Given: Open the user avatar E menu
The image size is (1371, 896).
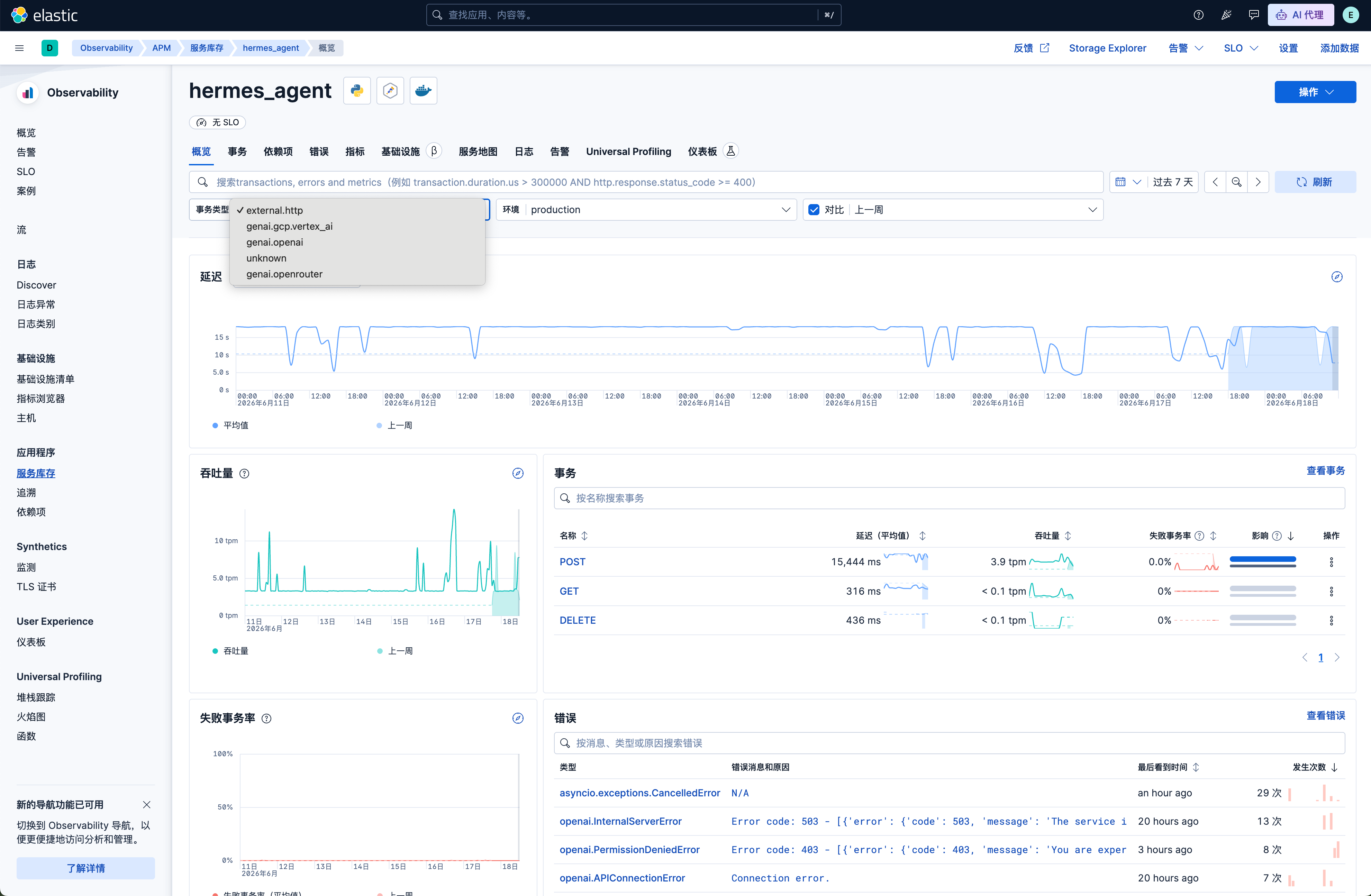Looking at the screenshot, I should tap(1350, 15).
